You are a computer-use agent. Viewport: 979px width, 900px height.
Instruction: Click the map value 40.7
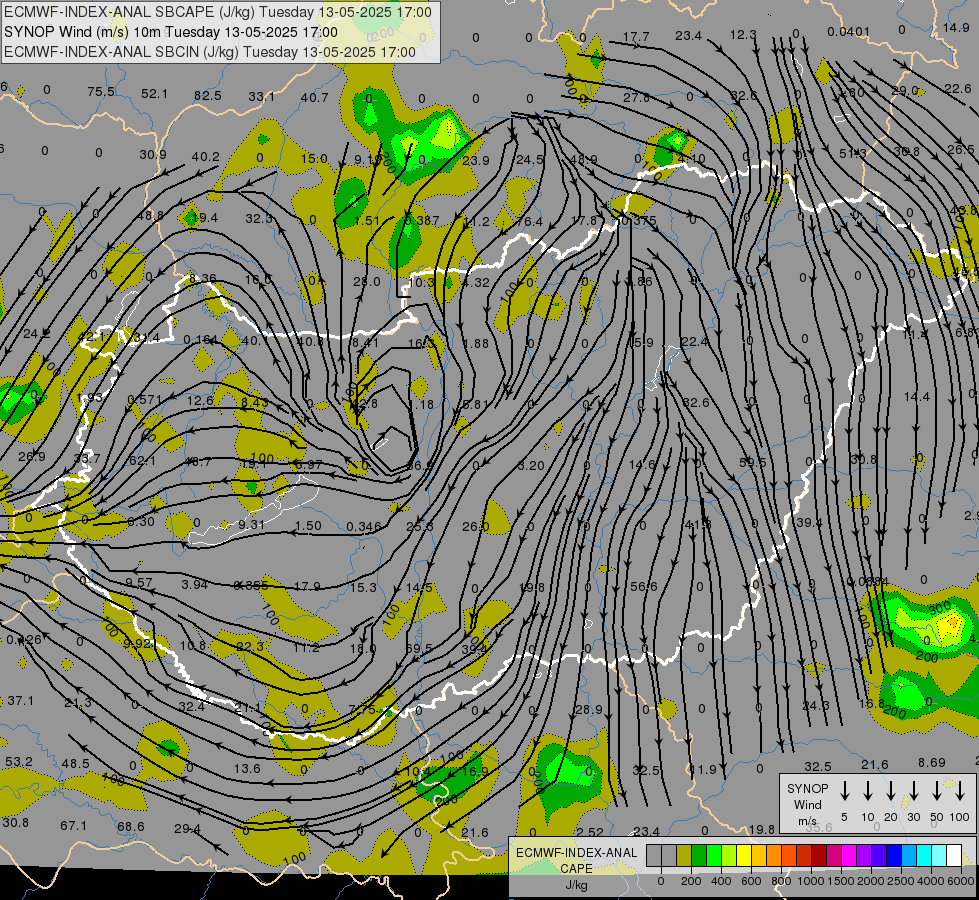(314, 97)
